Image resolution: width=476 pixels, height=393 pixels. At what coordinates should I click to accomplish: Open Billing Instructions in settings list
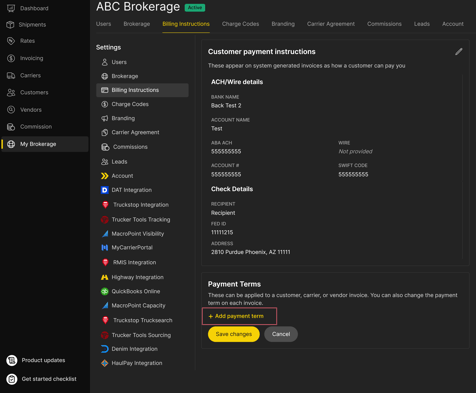tap(142, 90)
